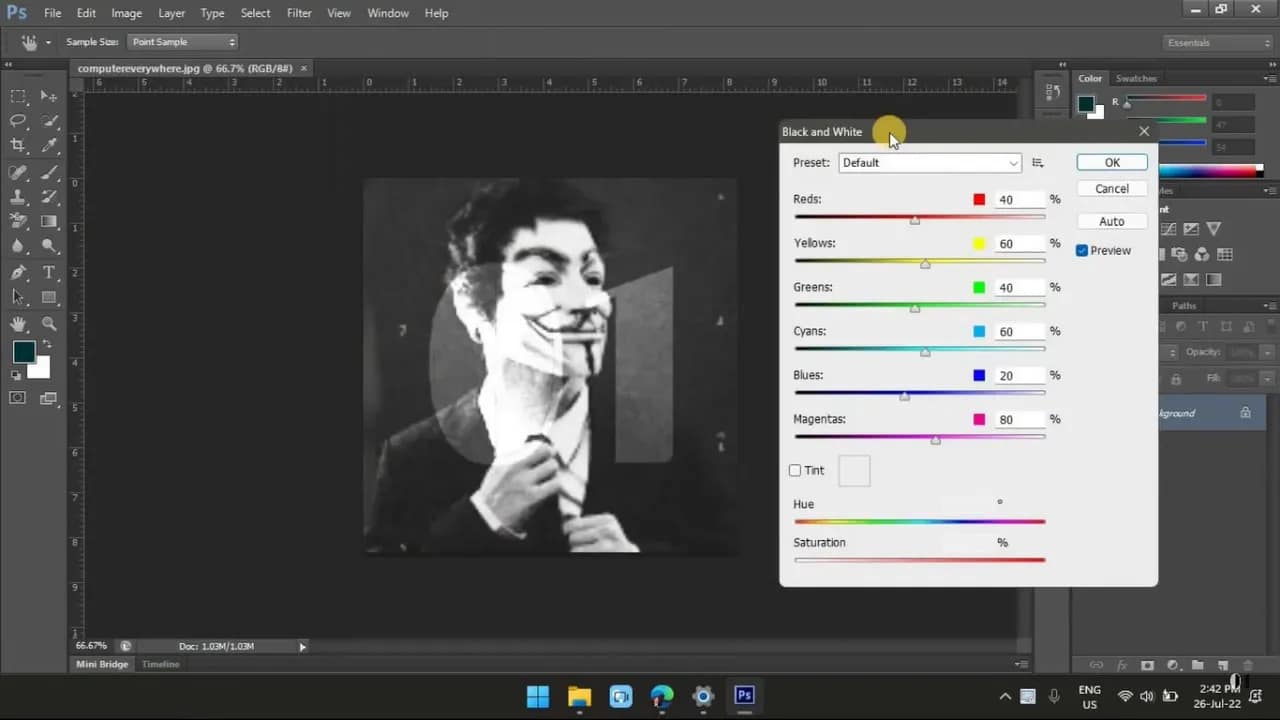Select the Crop tool
The width and height of the screenshot is (1280, 720).
pyautogui.click(x=18, y=146)
